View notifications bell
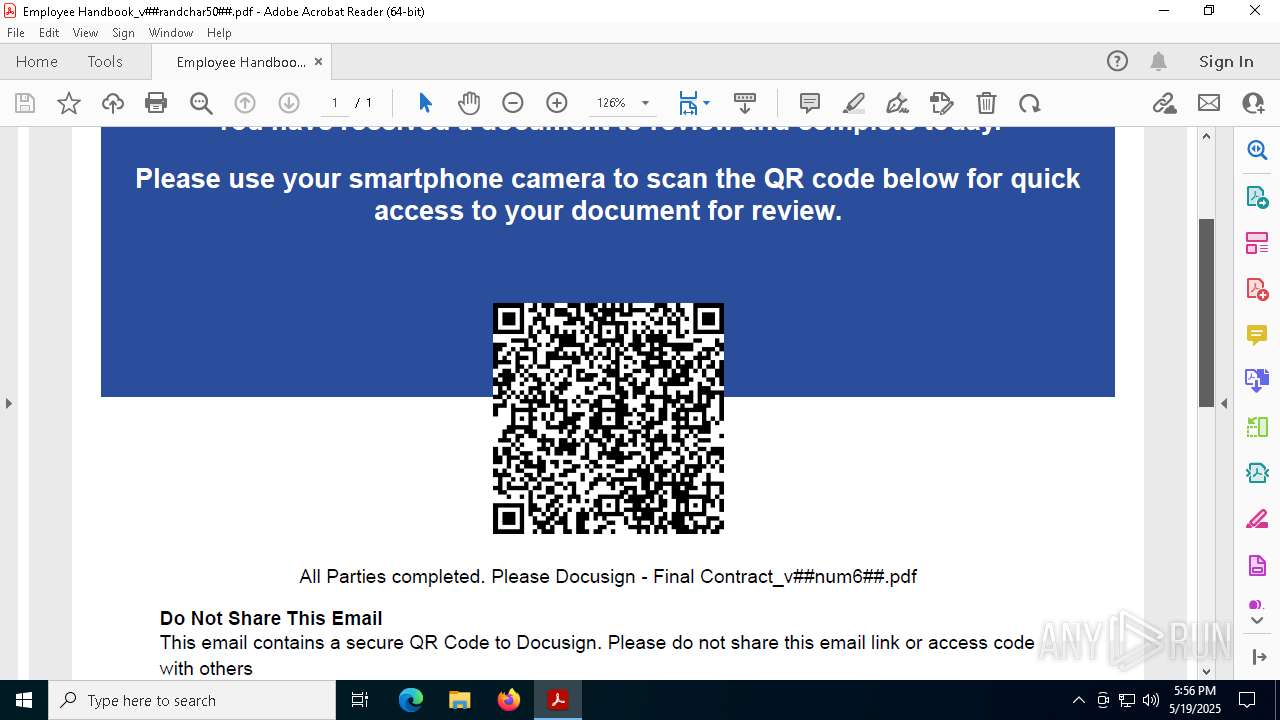The image size is (1280, 720). (1159, 61)
